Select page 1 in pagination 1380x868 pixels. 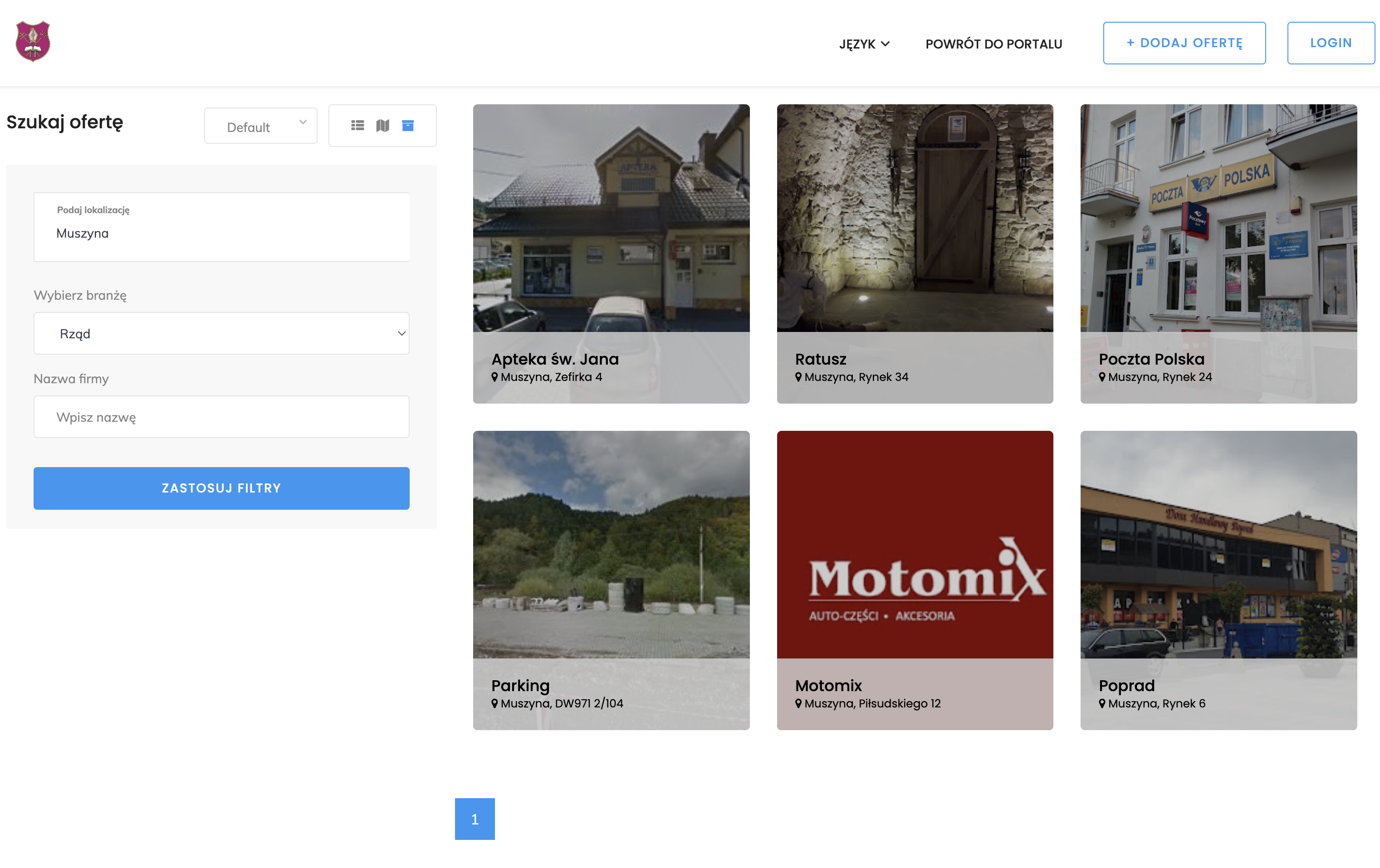pyautogui.click(x=475, y=819)
